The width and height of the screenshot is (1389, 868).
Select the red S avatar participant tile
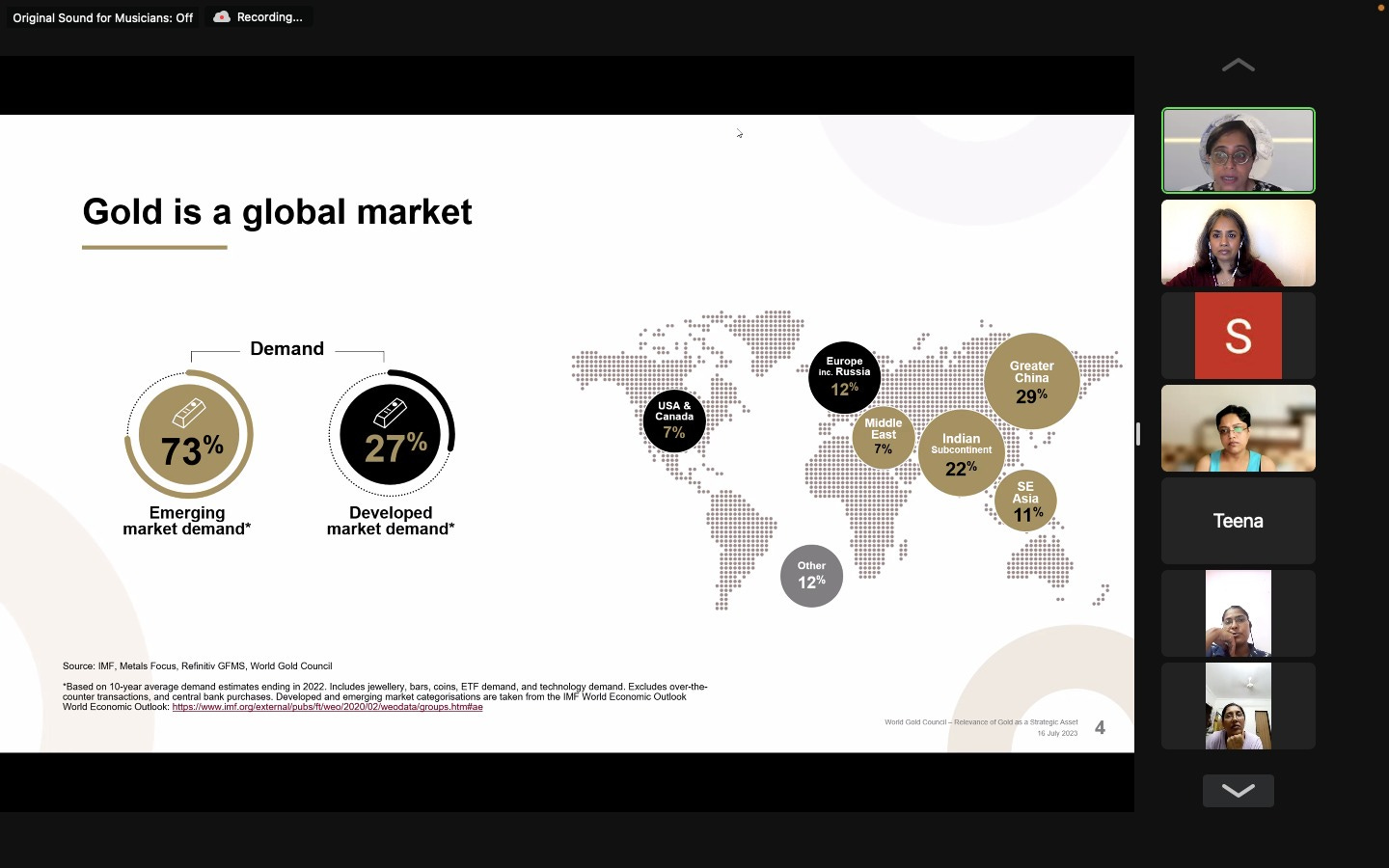(1238, 336)
